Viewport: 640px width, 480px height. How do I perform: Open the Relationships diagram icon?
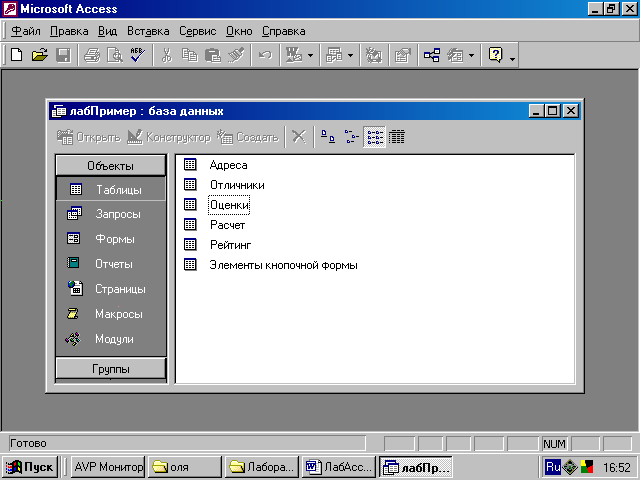432,55
